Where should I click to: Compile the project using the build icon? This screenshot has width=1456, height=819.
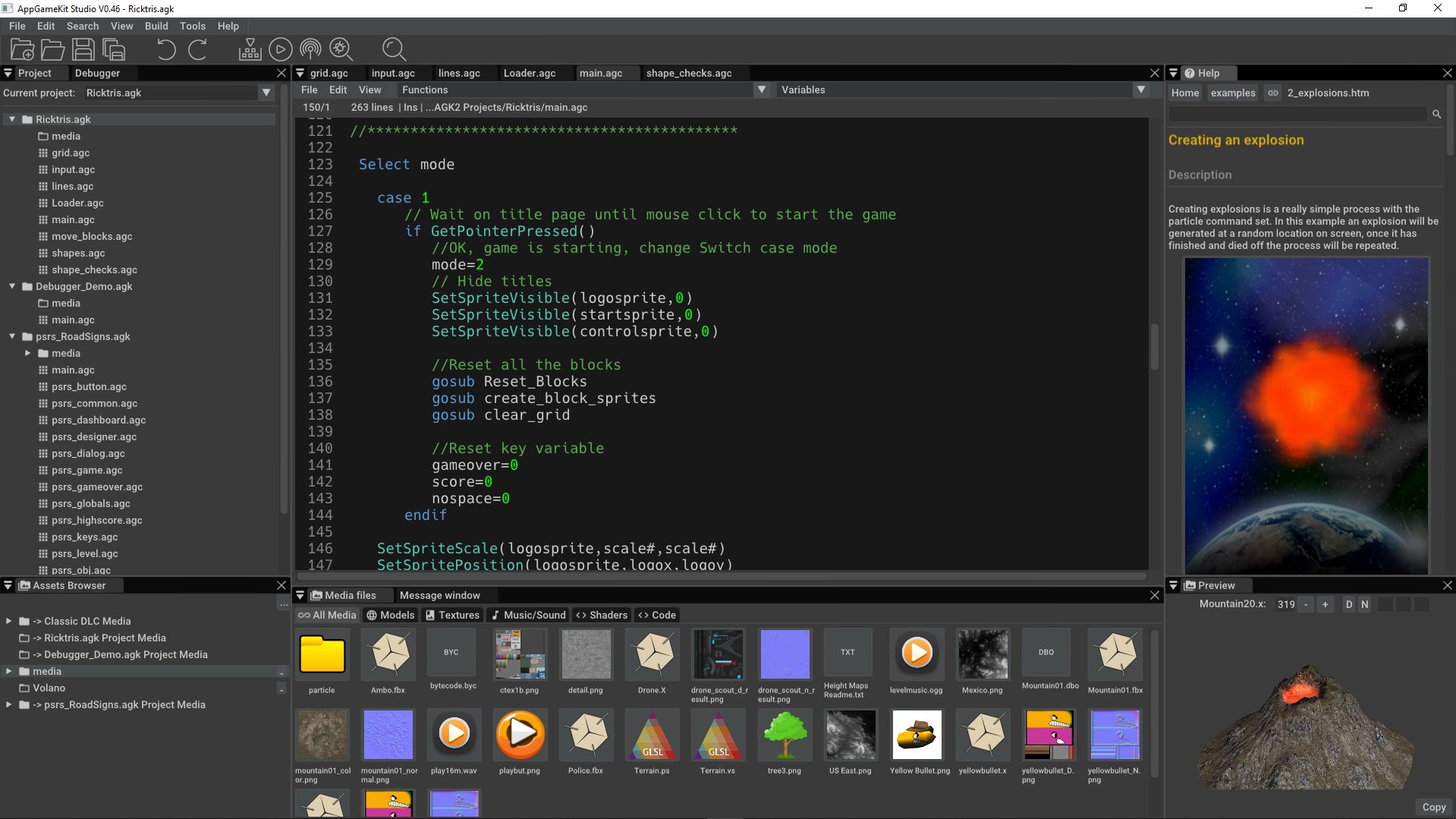pos(250,49)
